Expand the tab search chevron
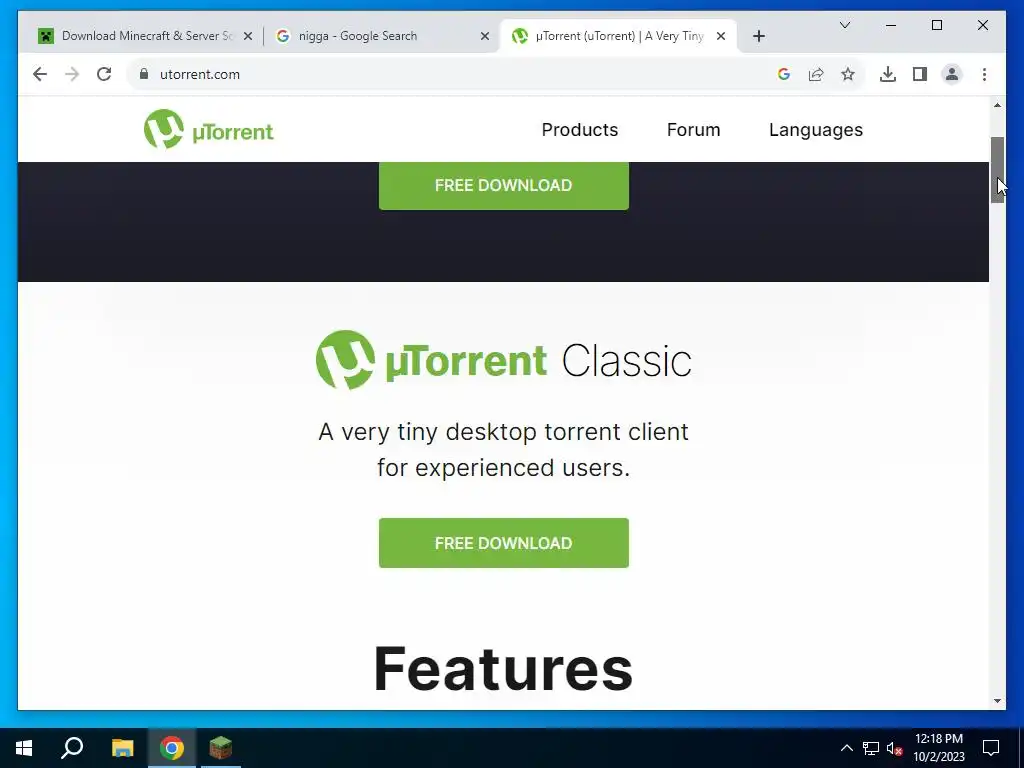The image size is (1024, 768). pos(844,25)
